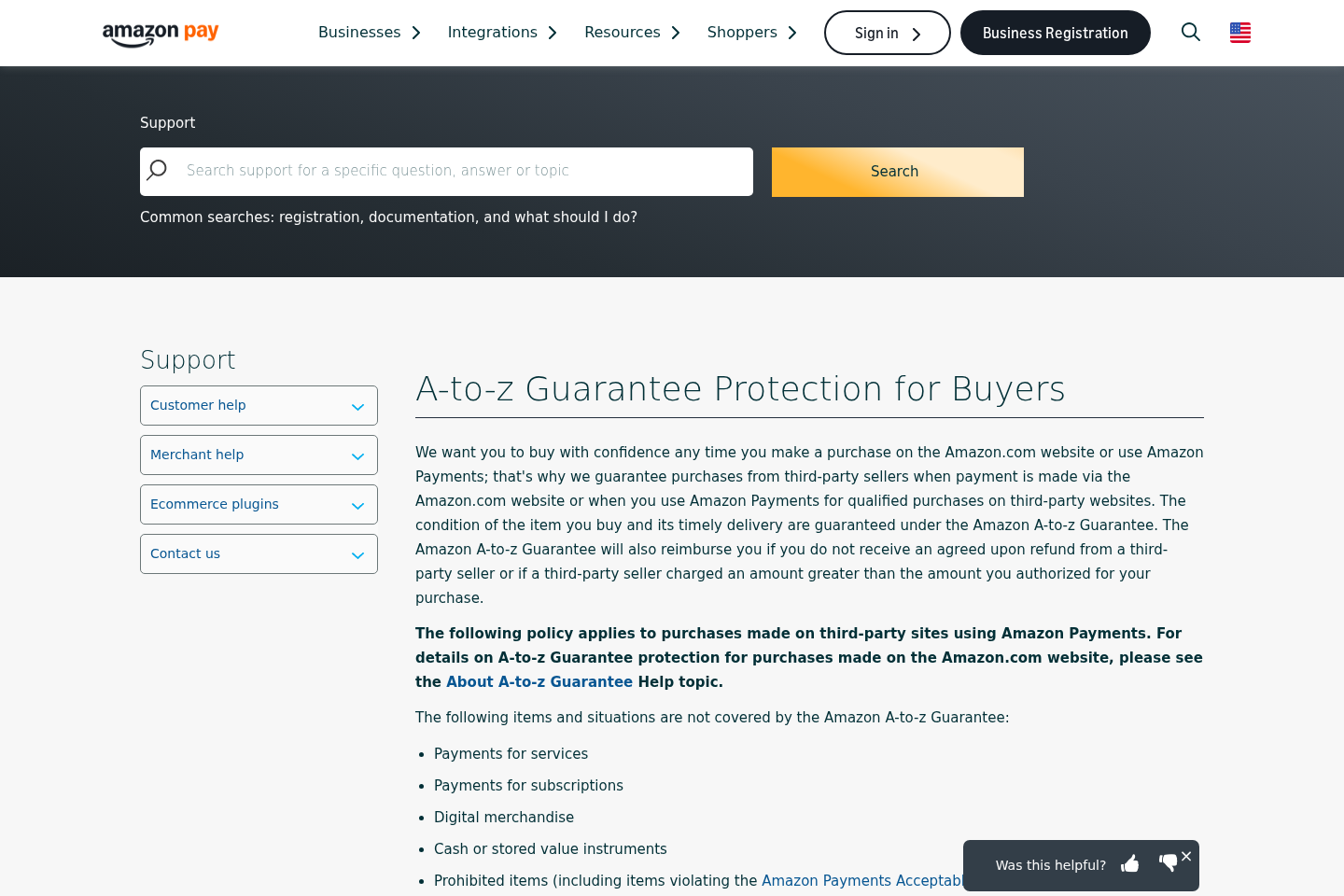Open the Amazon Payments Acceptable Use link
This screenshot has height=896, width=1344.
point(862,881)
